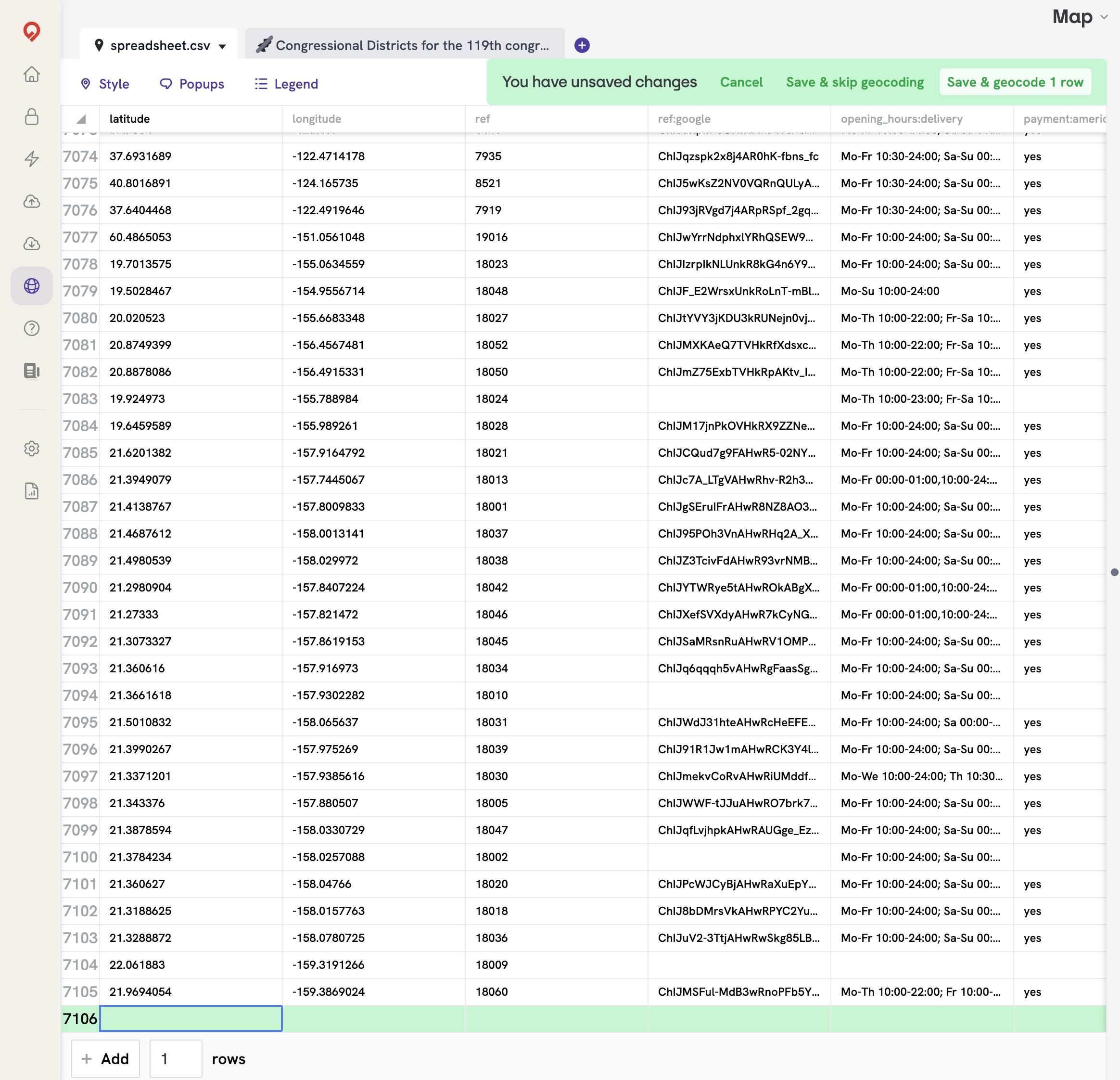Click the yes cell in row 7105
The width and height of the screenshot is (1120, 1080).
(x=1060, y=991)
